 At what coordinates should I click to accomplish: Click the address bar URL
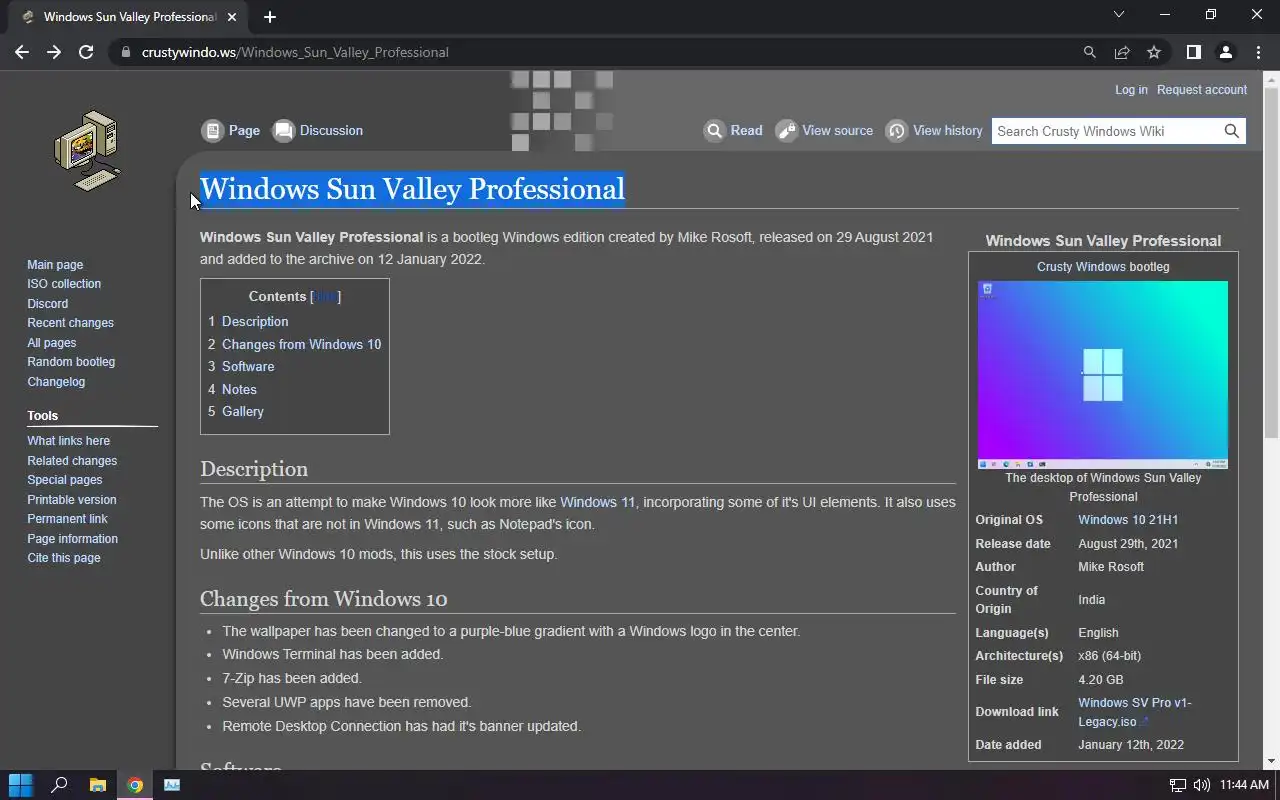(x=295, y=52)
